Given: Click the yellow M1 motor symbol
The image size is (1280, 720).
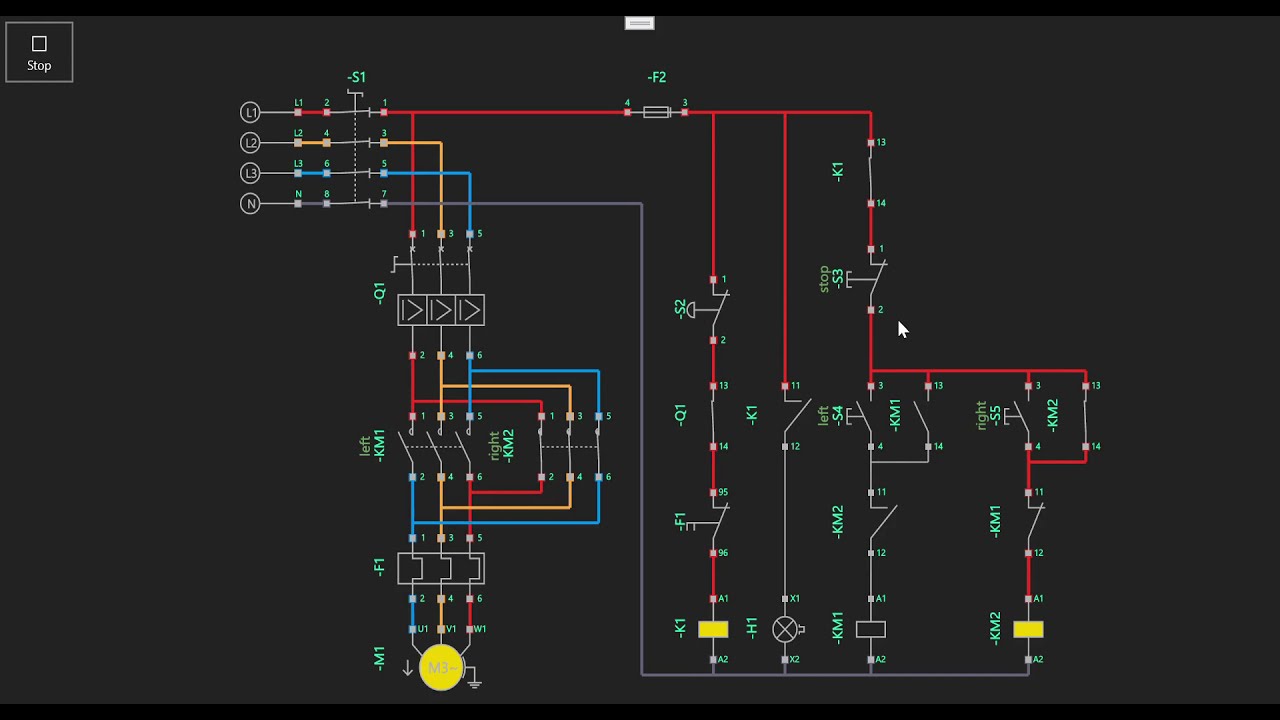Looking at the screenshot, I should pos(441,668).
